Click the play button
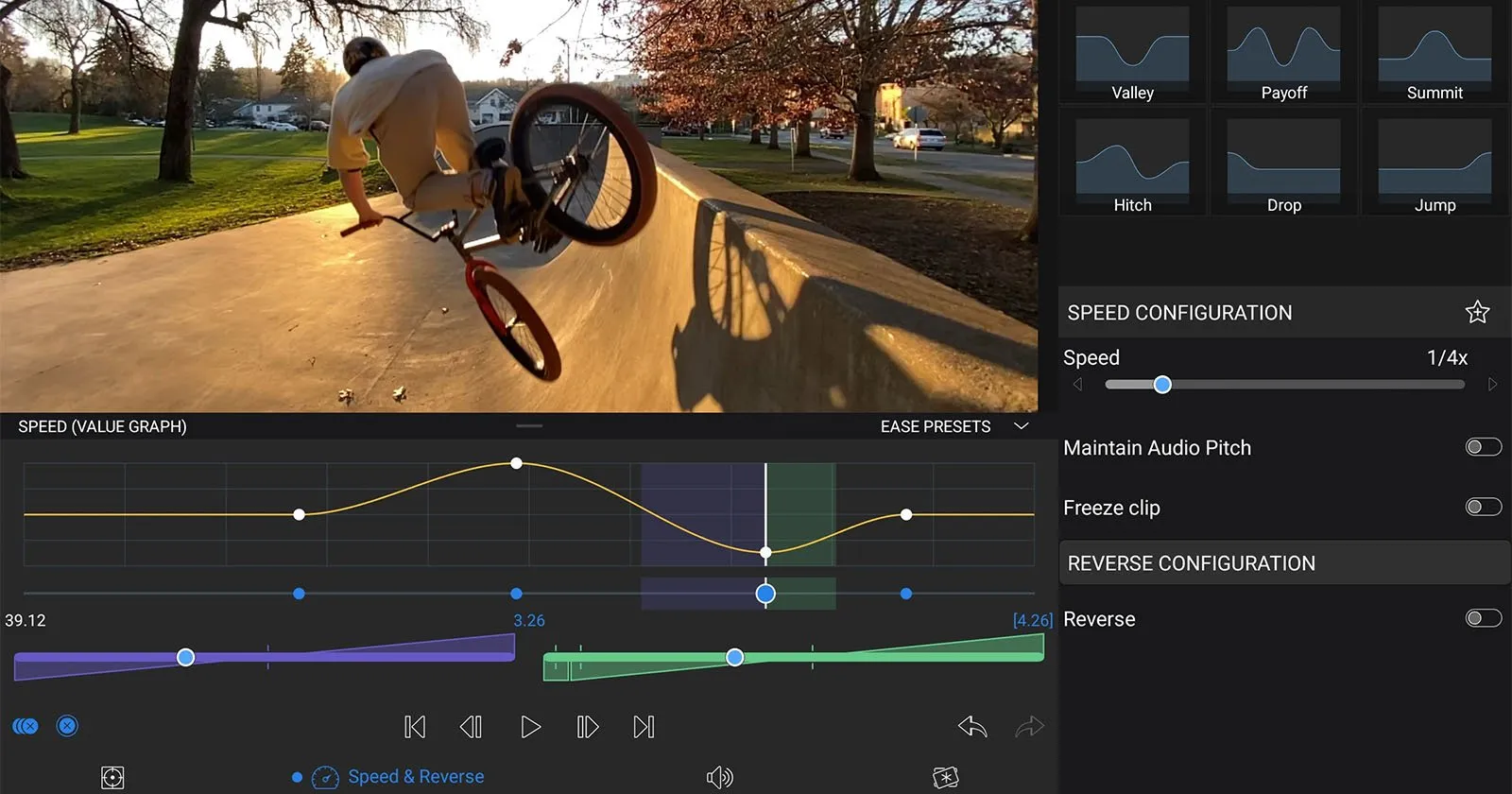This screenshot has height=794, width=1512. tap(530, 727)
